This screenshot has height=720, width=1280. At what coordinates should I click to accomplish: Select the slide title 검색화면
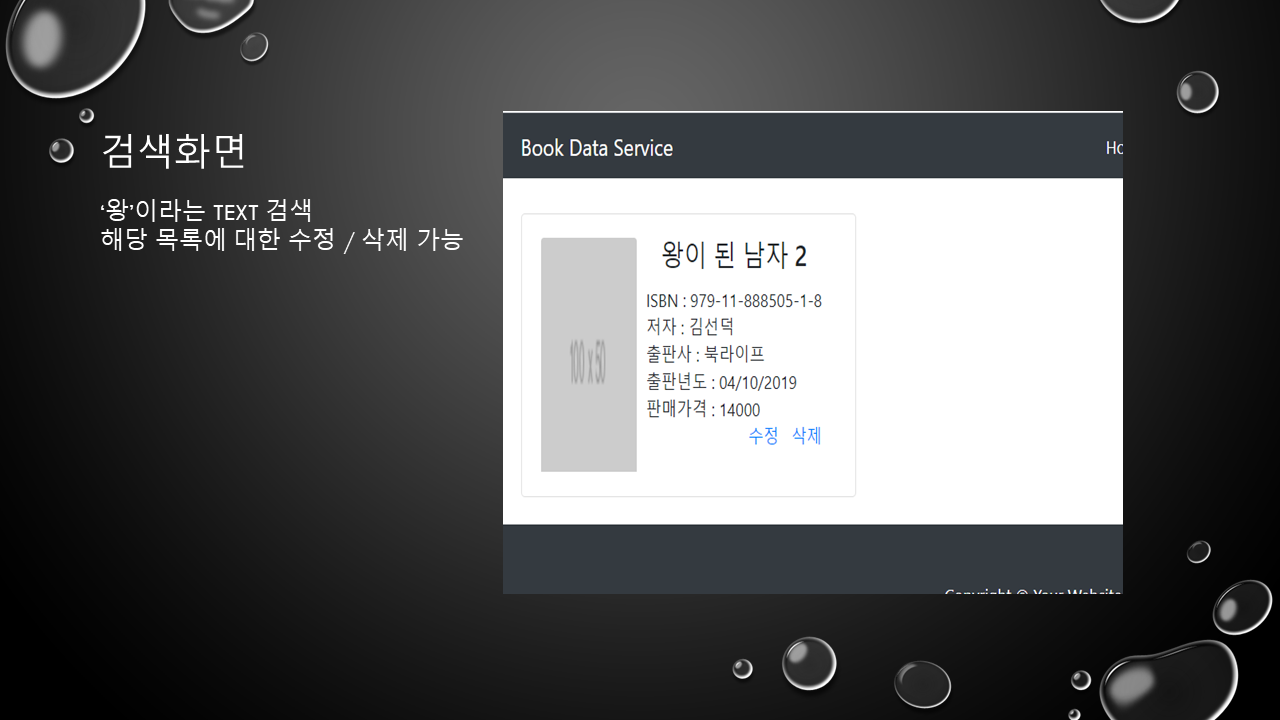coord(173,151)
